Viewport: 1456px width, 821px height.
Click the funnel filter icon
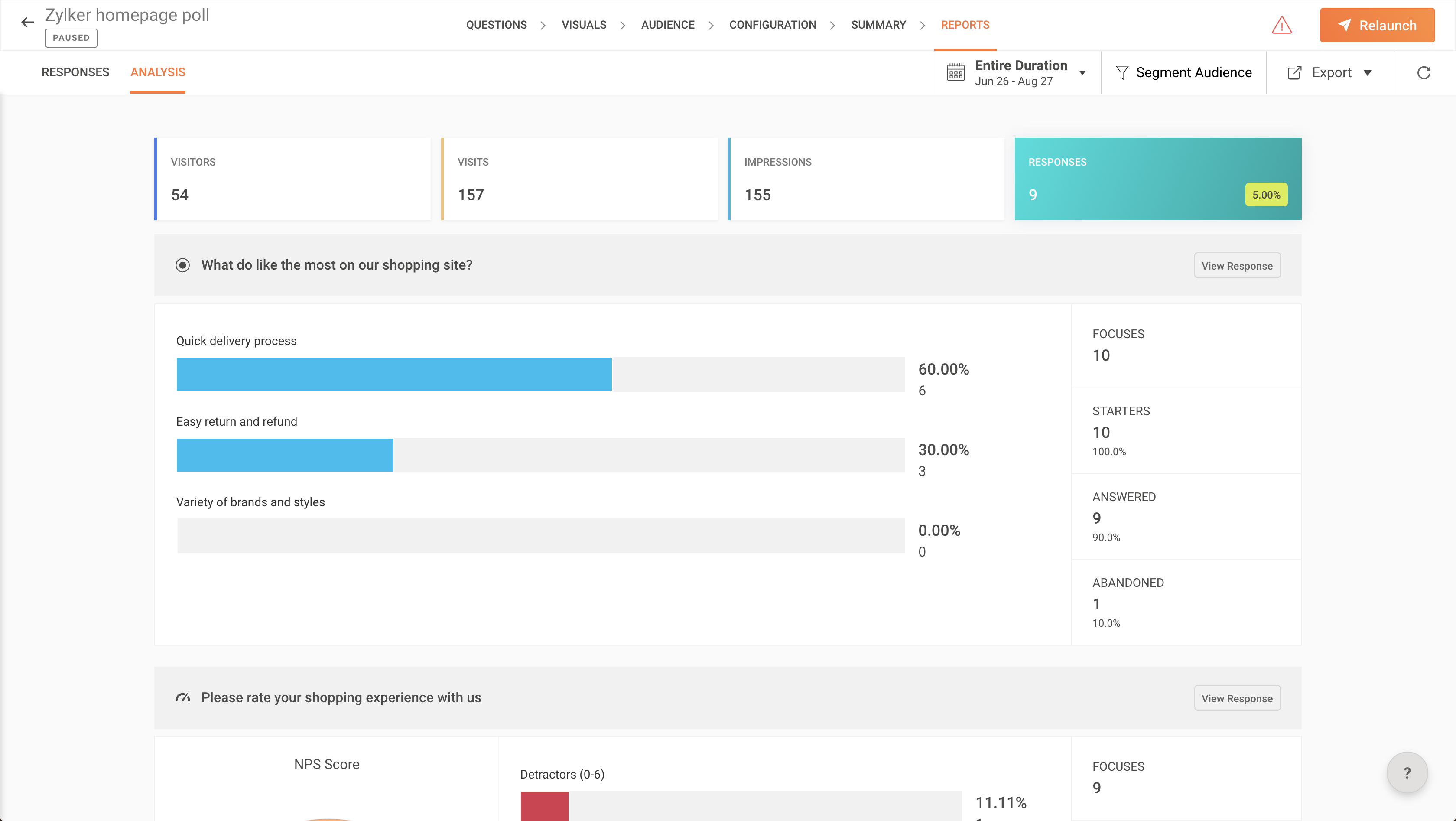(1122, 72)
